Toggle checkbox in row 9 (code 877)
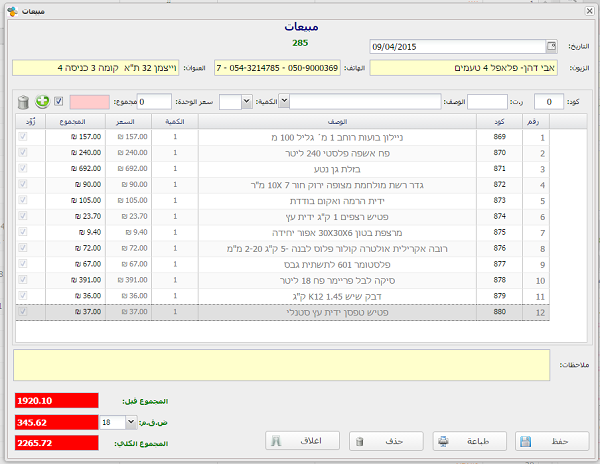Screen dimensions: 600x464 pos(23,264)
